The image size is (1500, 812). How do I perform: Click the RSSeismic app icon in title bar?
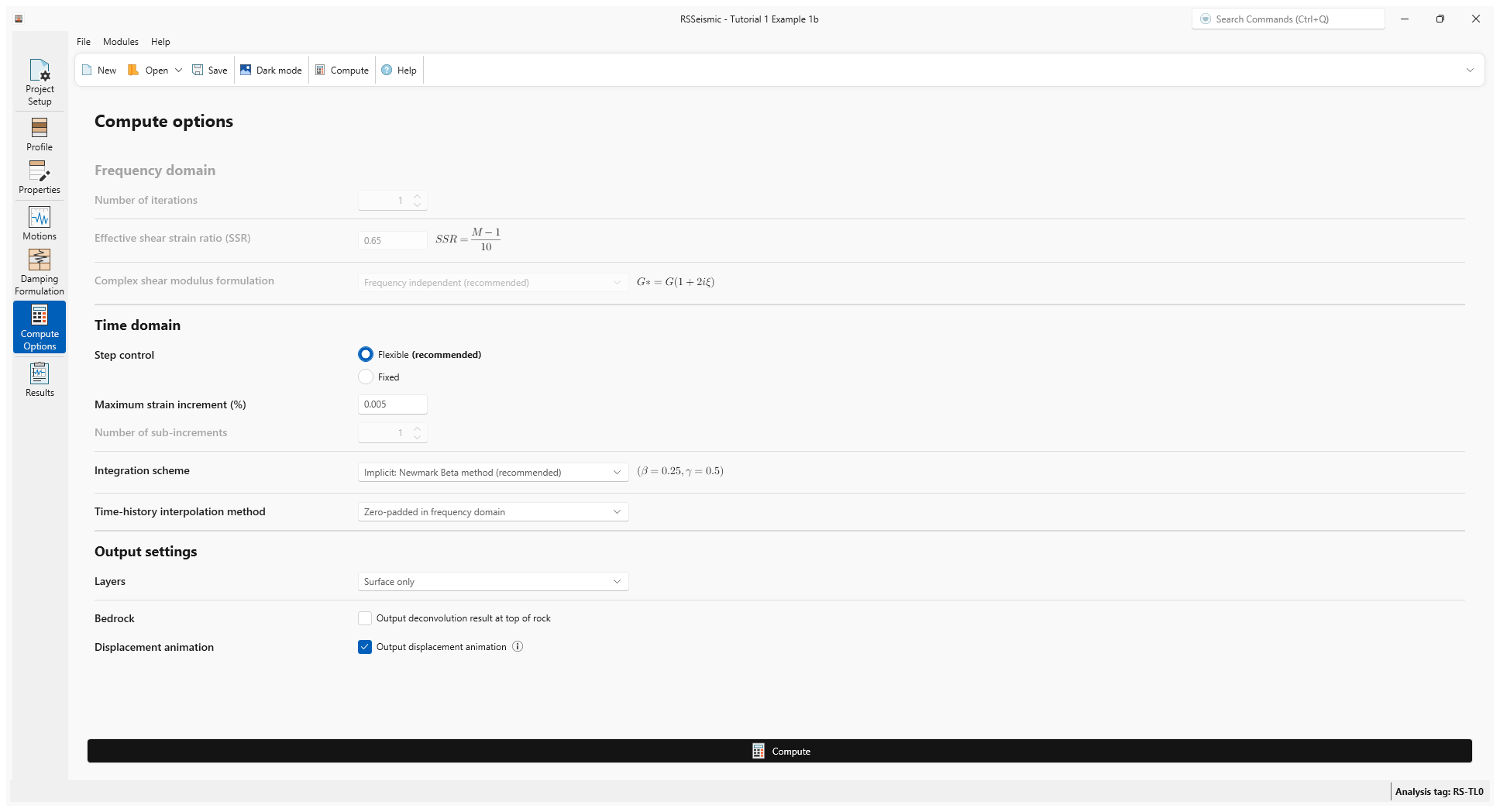point(19,19)
